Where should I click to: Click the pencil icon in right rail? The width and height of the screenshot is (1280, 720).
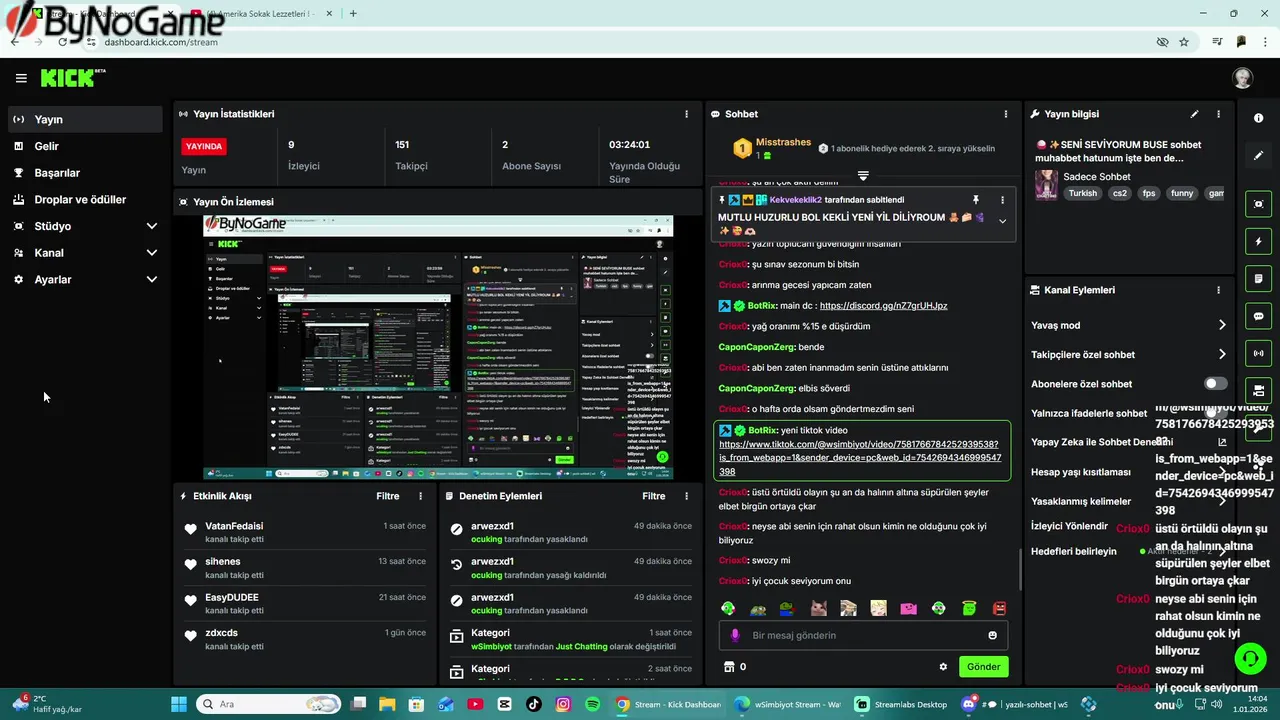point(1258,156)
